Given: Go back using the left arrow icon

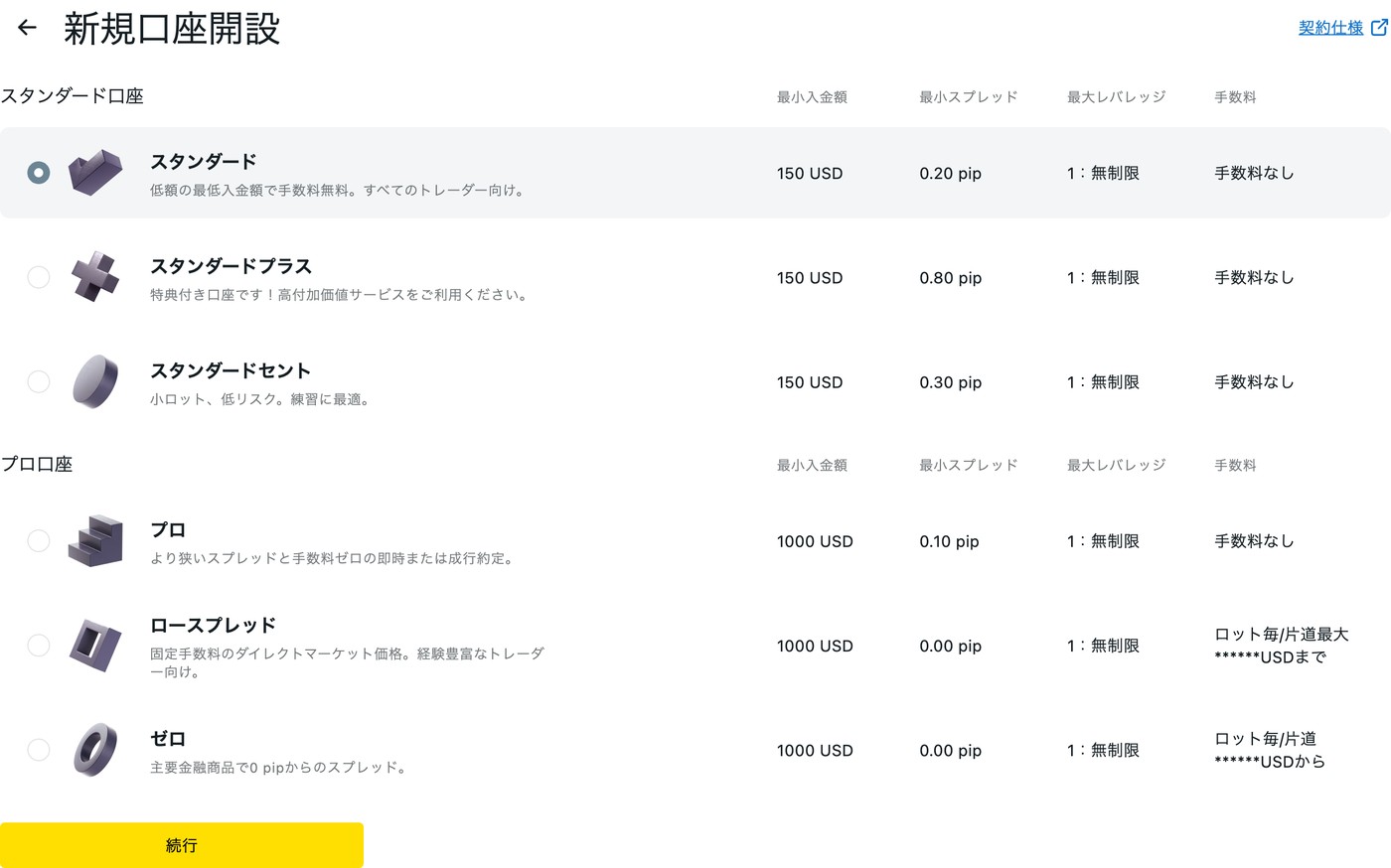Looking at the screenshot, I should (x=27, y=28).
